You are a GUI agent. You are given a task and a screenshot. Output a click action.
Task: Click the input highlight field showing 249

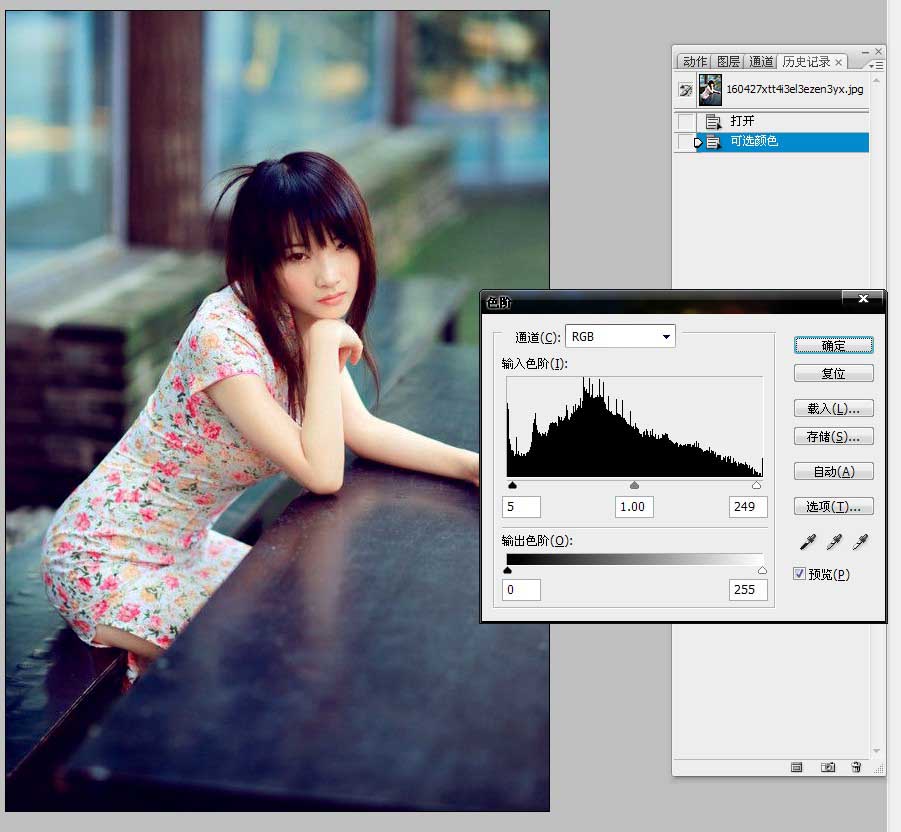coord(748,507)
